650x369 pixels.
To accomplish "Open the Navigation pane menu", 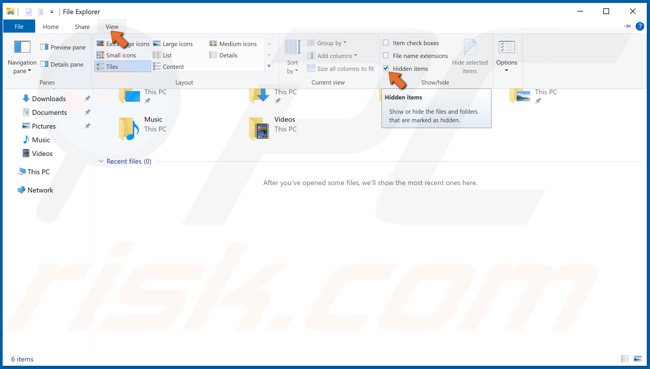I will pos(22,57).
